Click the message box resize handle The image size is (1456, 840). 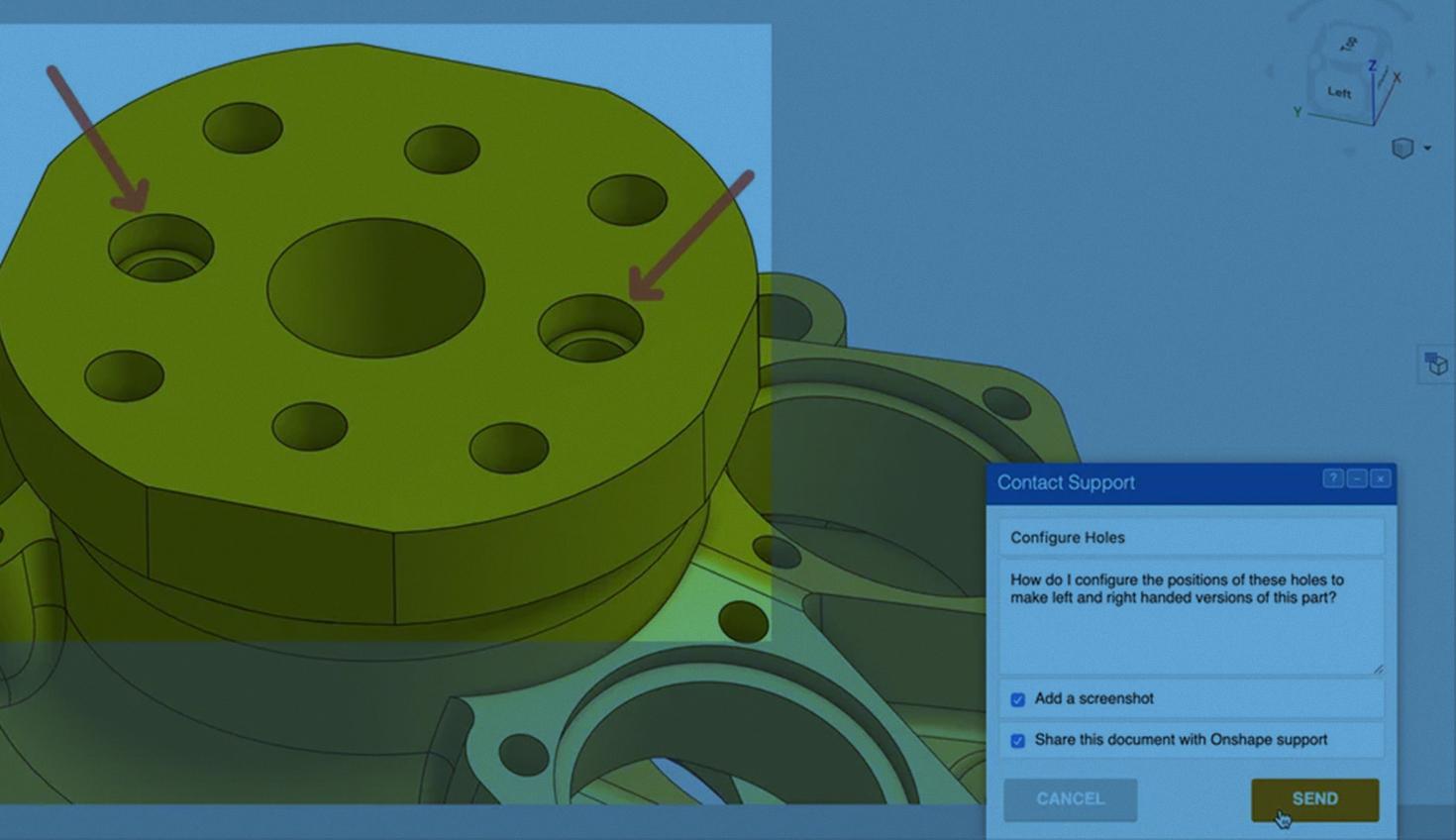tap(1377, 670)
